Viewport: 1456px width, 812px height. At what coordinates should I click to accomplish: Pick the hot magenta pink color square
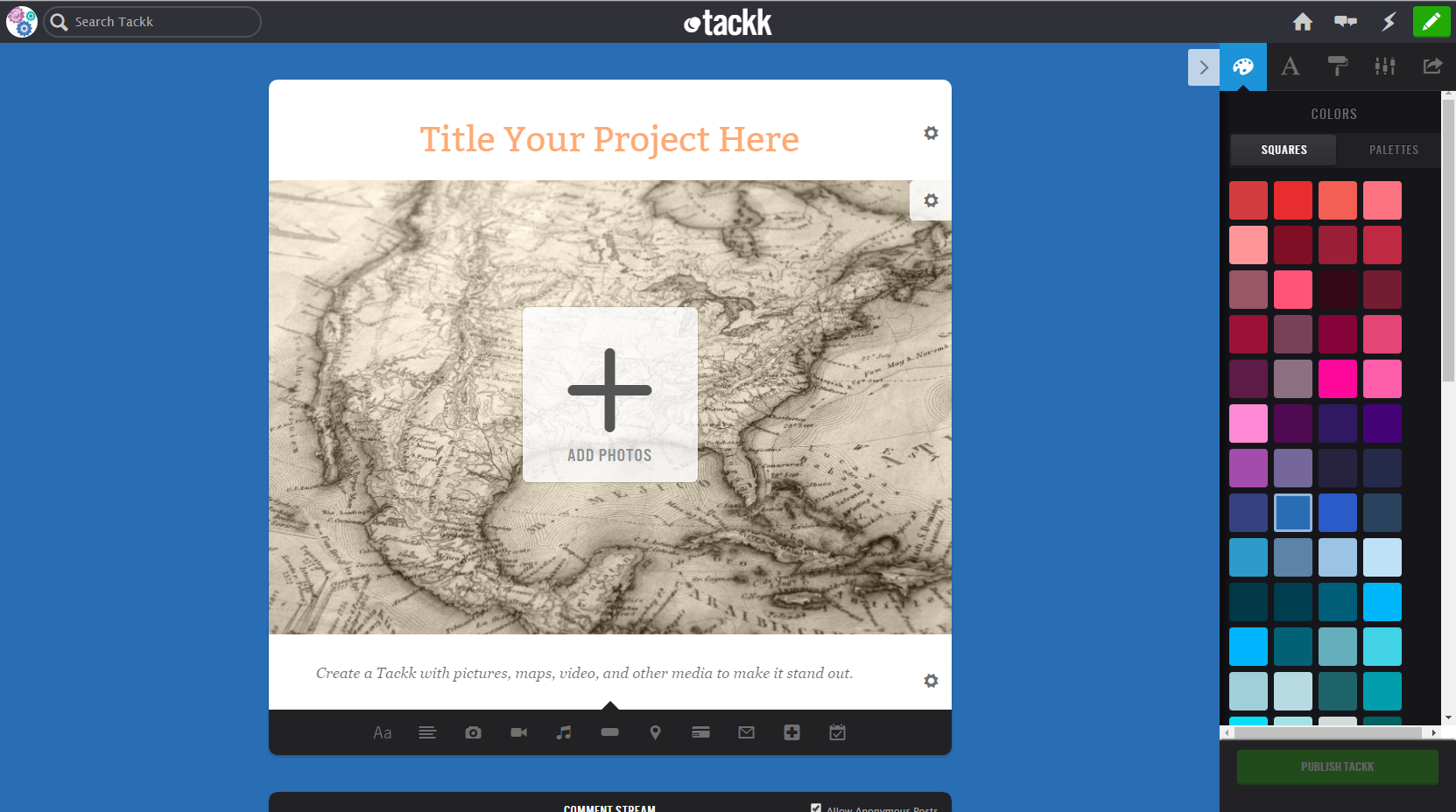(x=1337, y=379)
